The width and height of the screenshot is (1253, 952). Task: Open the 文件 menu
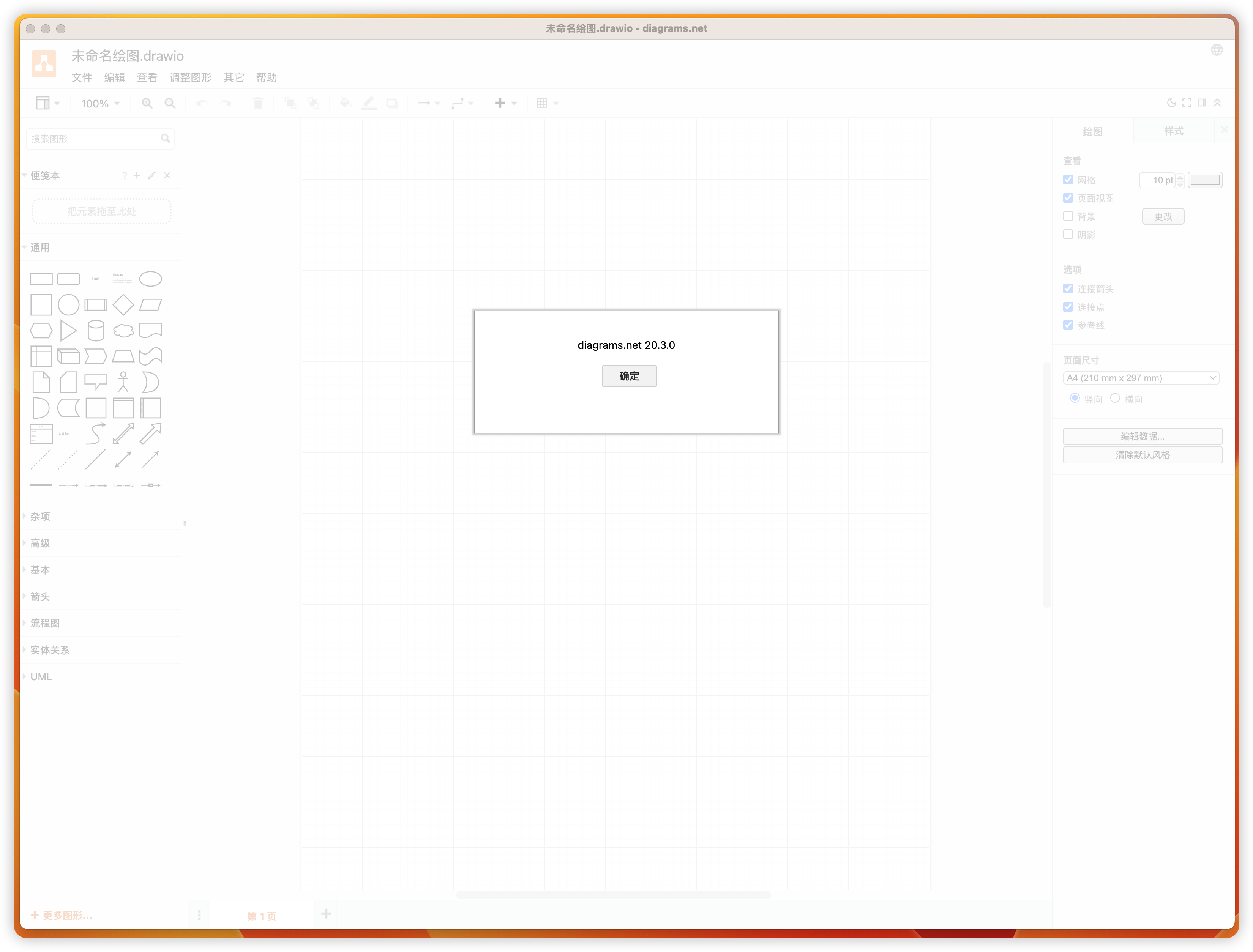[82, 78]
